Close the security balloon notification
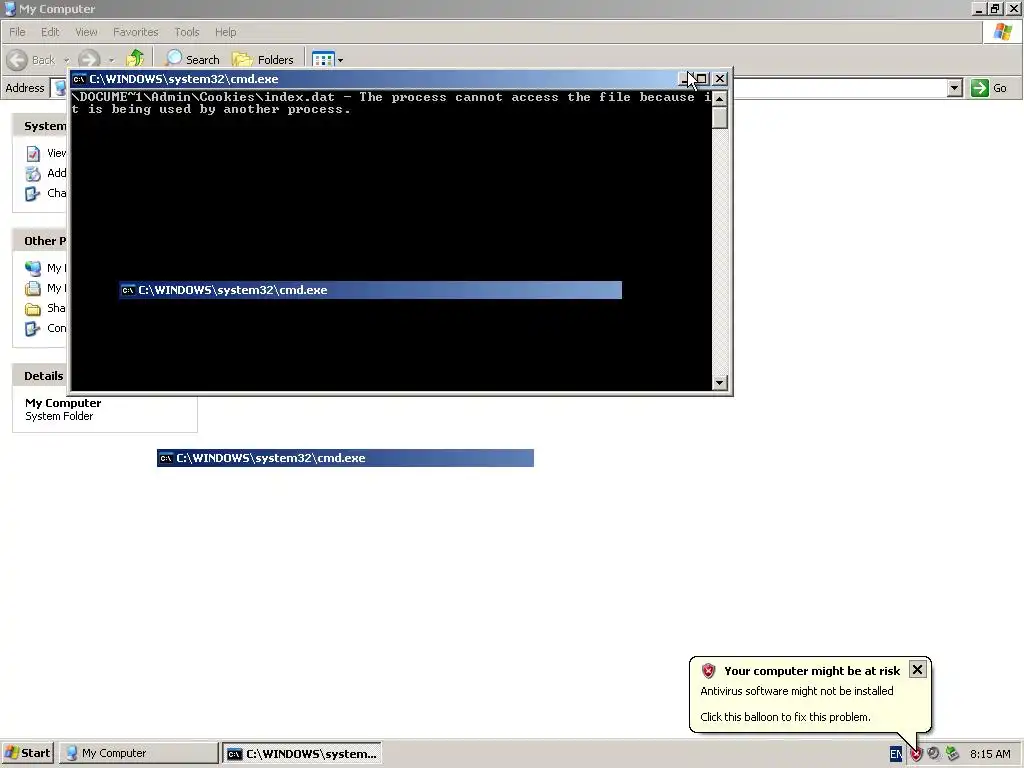Image resolution: width=1024 pixels, height=768 pixels. click(x=917, y=670)
